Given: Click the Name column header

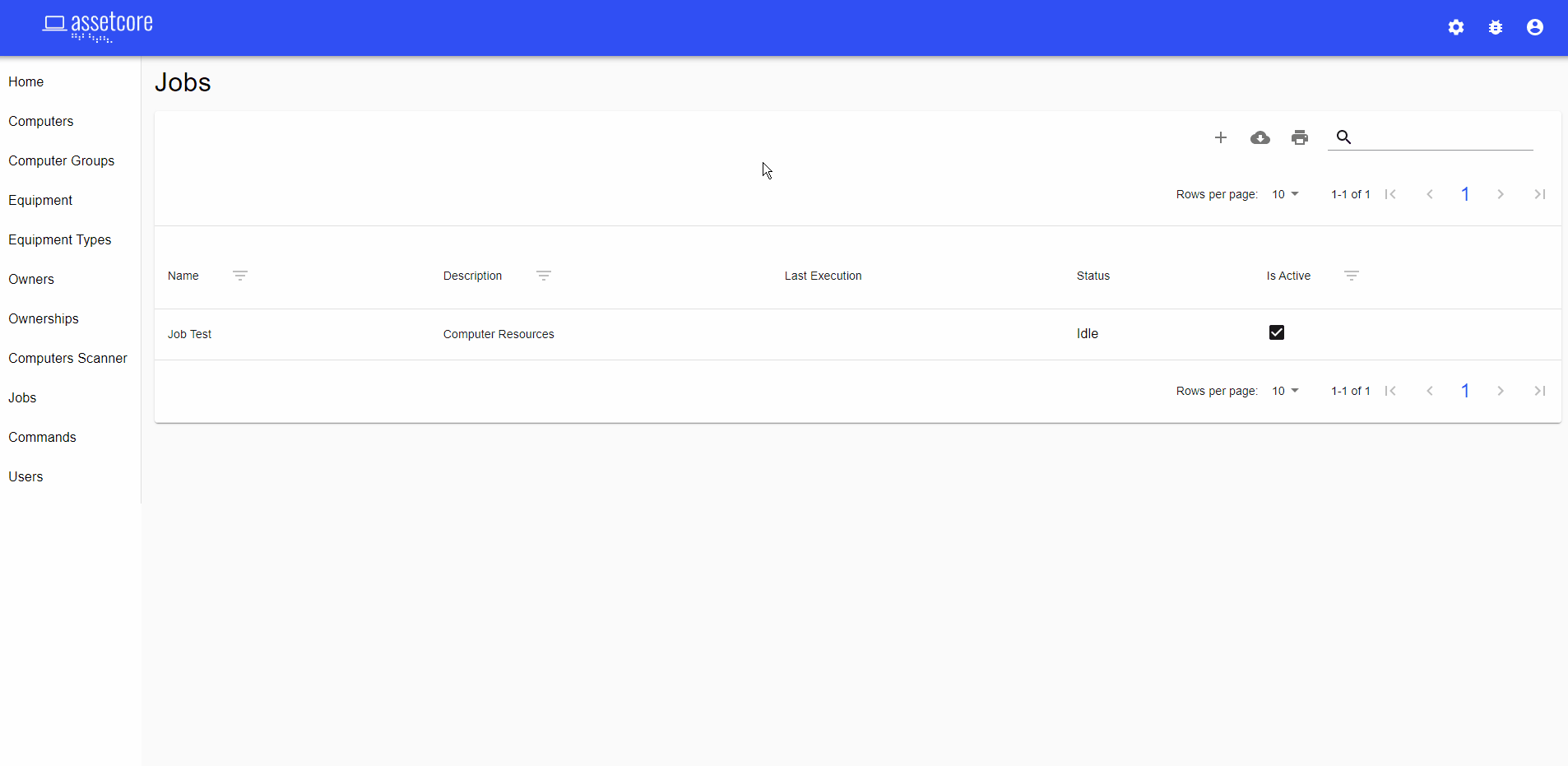Looking at the screenshot, I should [183, 276].
